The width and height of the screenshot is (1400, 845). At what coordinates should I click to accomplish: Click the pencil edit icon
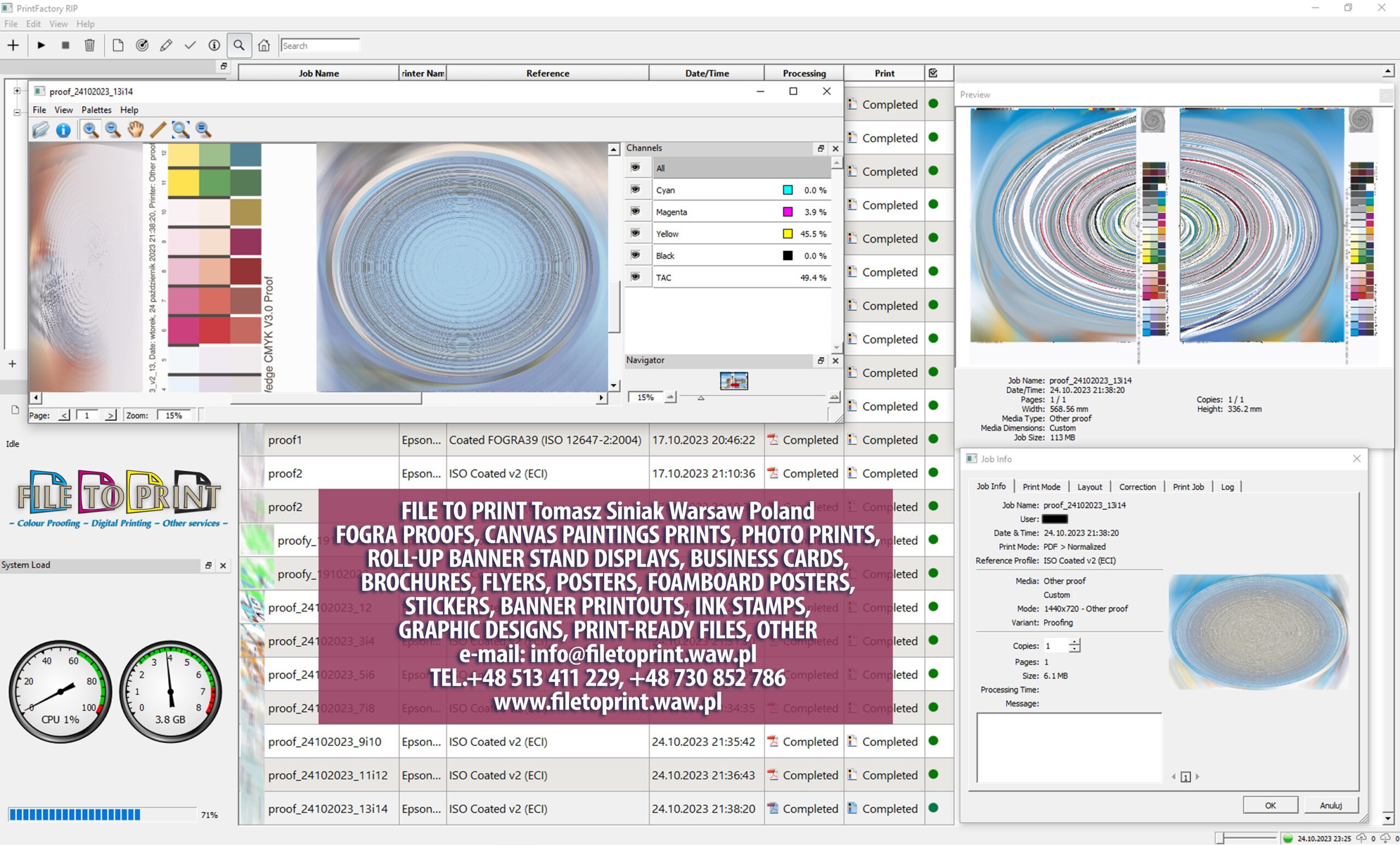click(x=166, y=45)
